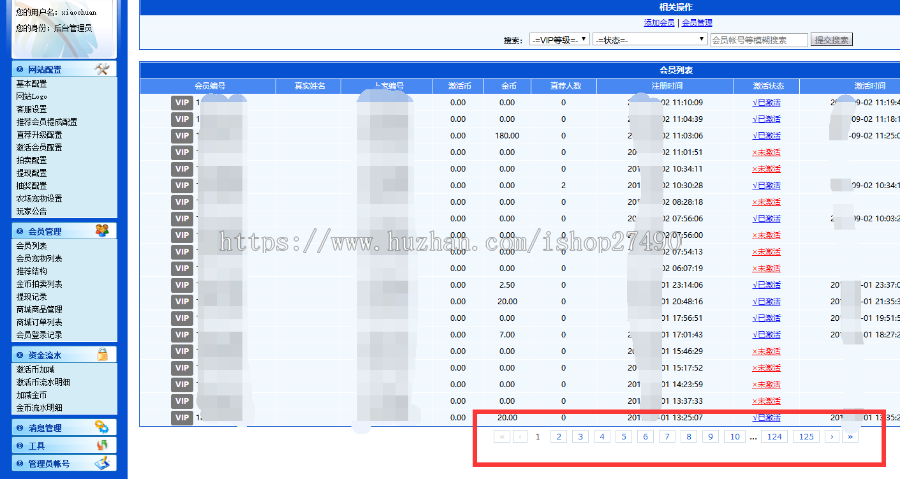
Task: Go to page 5 in pagination
Action: 623,437
